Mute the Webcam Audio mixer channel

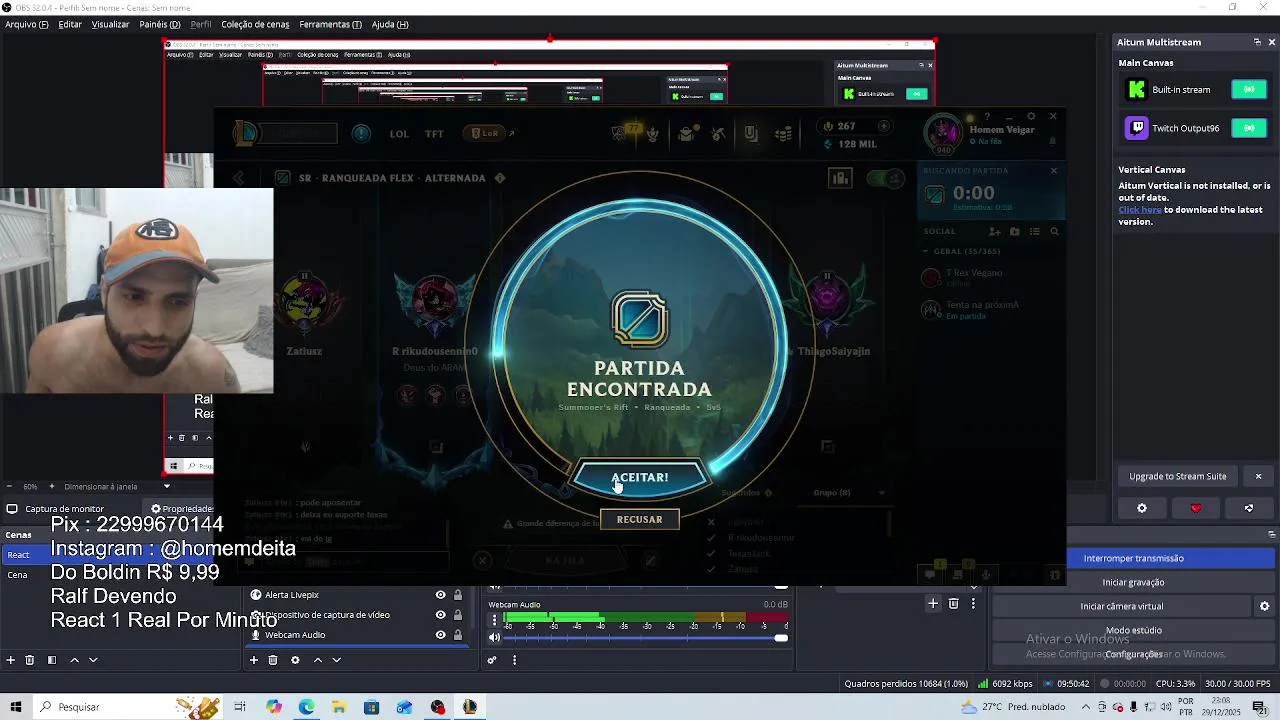pos(494,637)
